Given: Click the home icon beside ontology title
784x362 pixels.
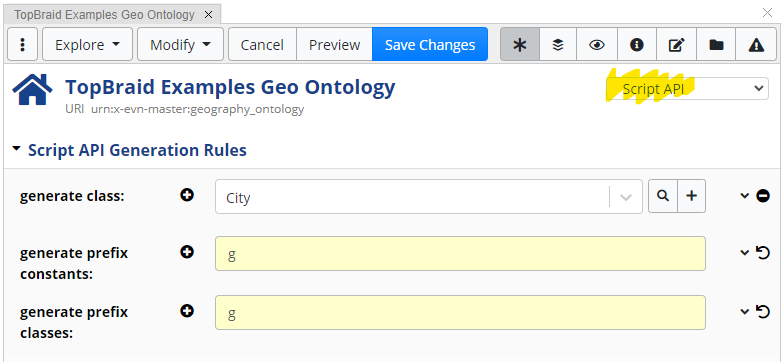Looking at the screenshot, I should tap(32, 90).
